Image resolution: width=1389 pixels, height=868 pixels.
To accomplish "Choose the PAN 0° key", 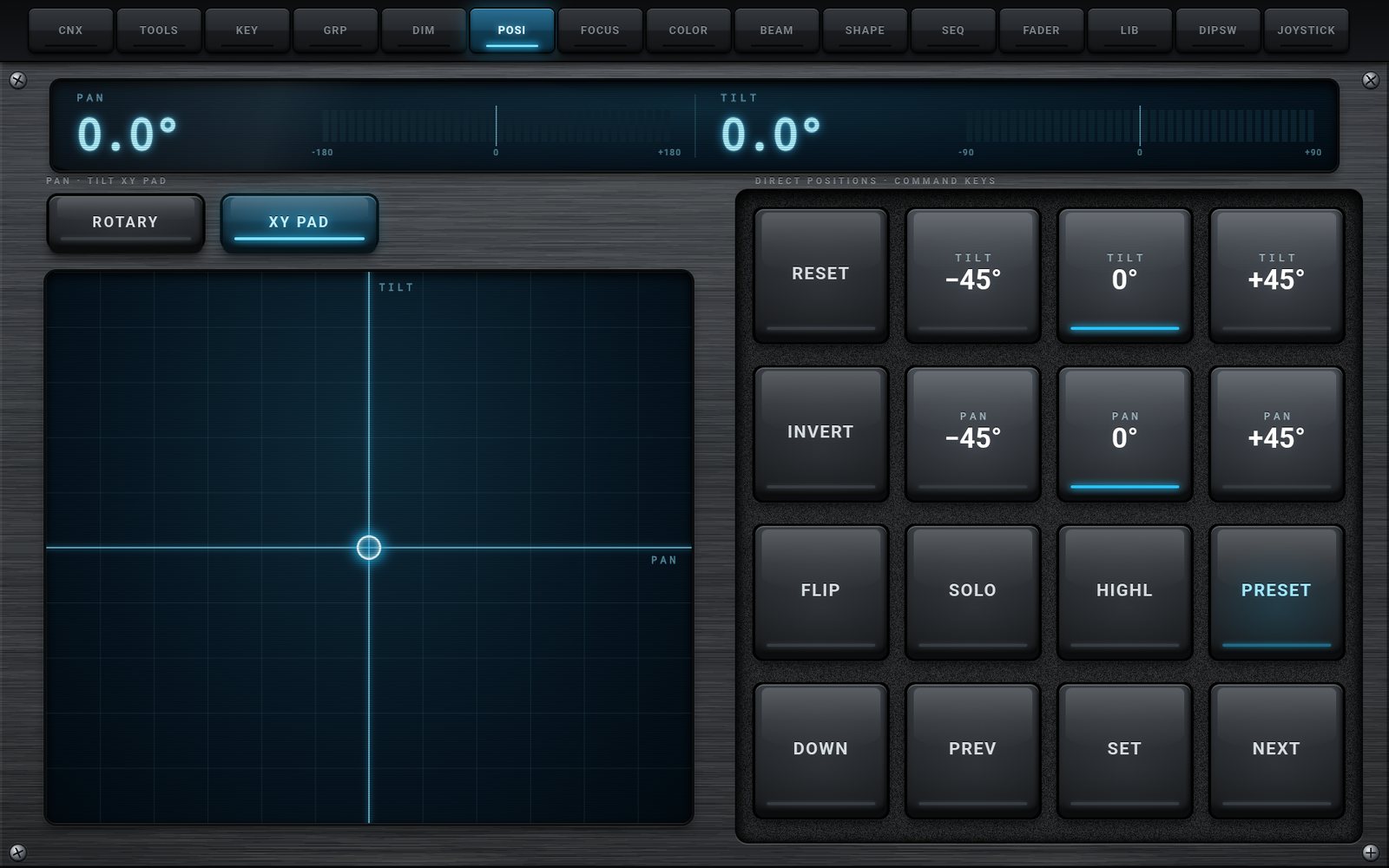I will [x=1124, y=433].
